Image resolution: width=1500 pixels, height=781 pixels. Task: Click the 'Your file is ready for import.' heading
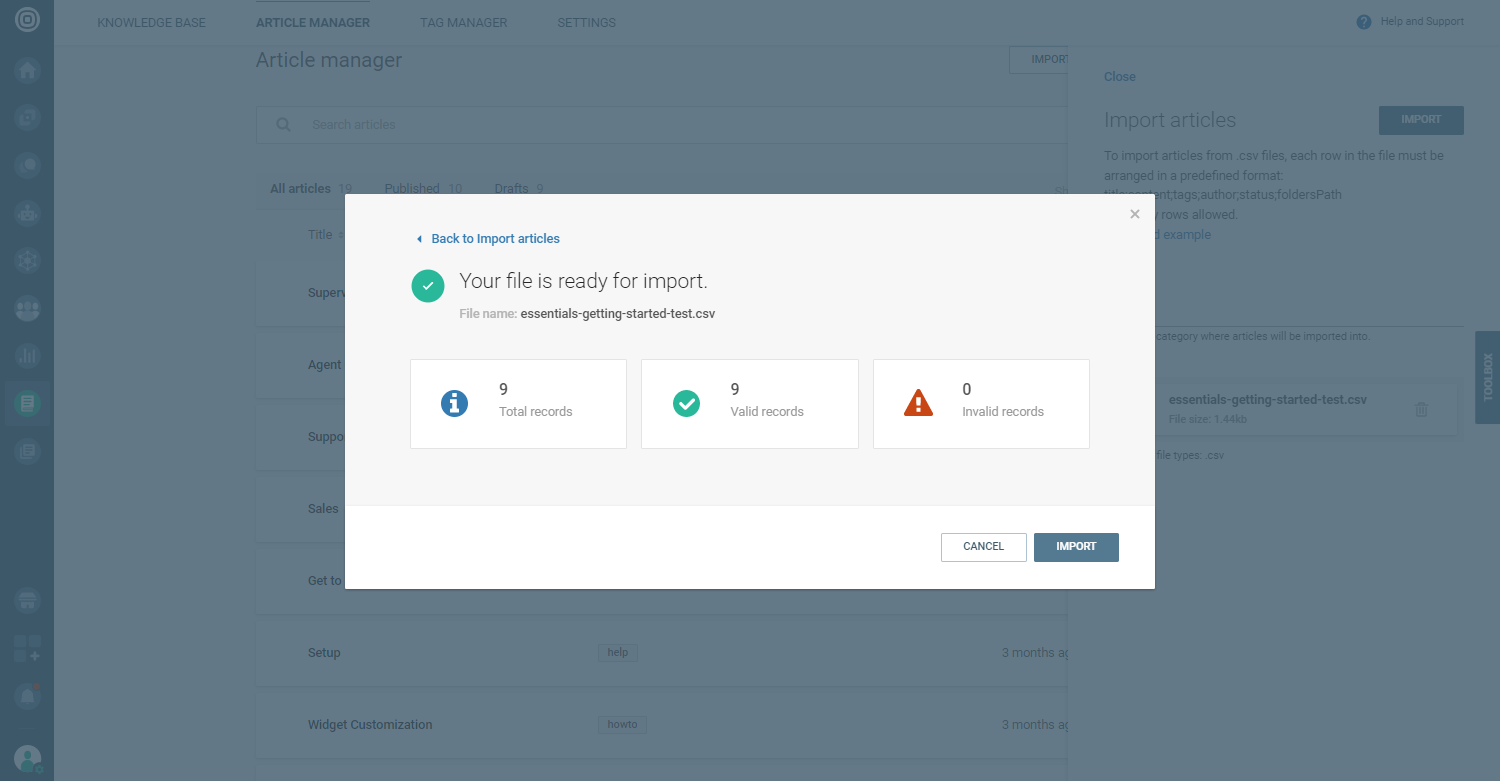[583, 281]
